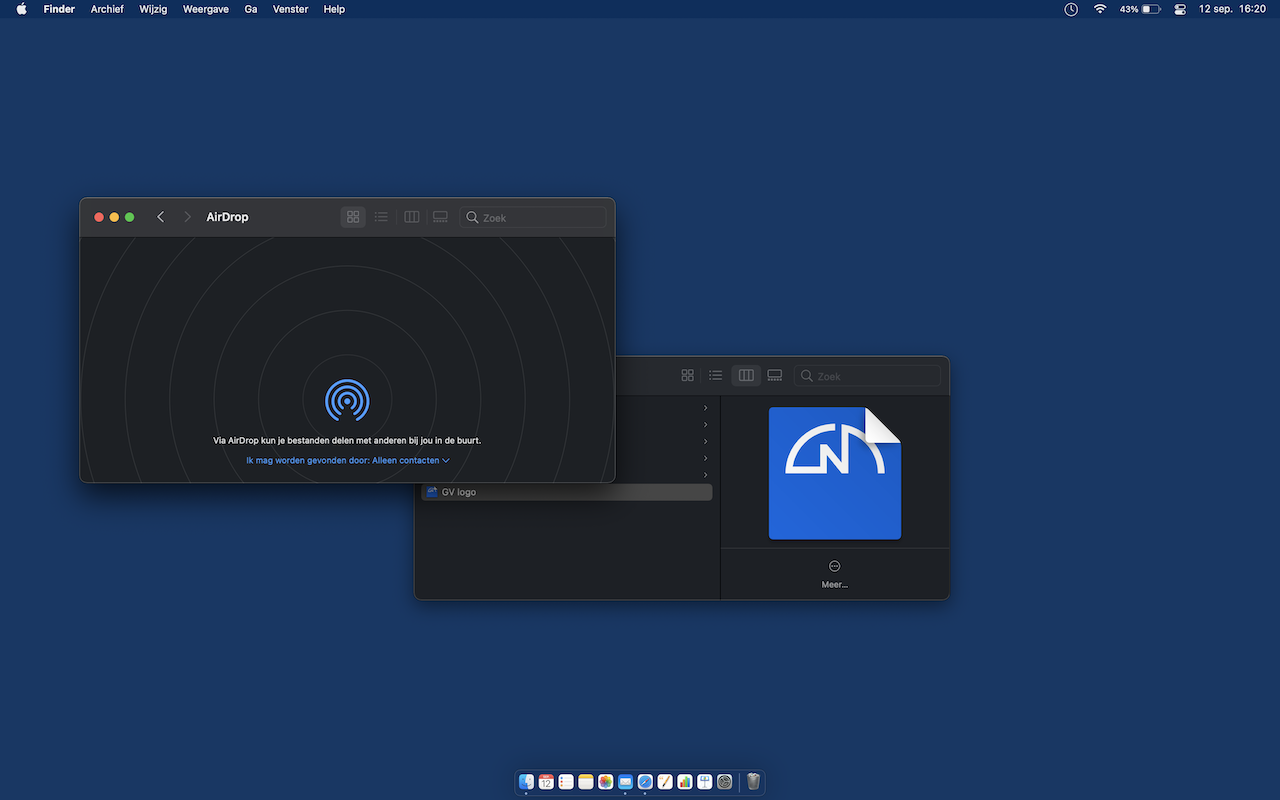Switch AirDrop window to gallery view
1280x800 pixels.
tap(440, 217)
